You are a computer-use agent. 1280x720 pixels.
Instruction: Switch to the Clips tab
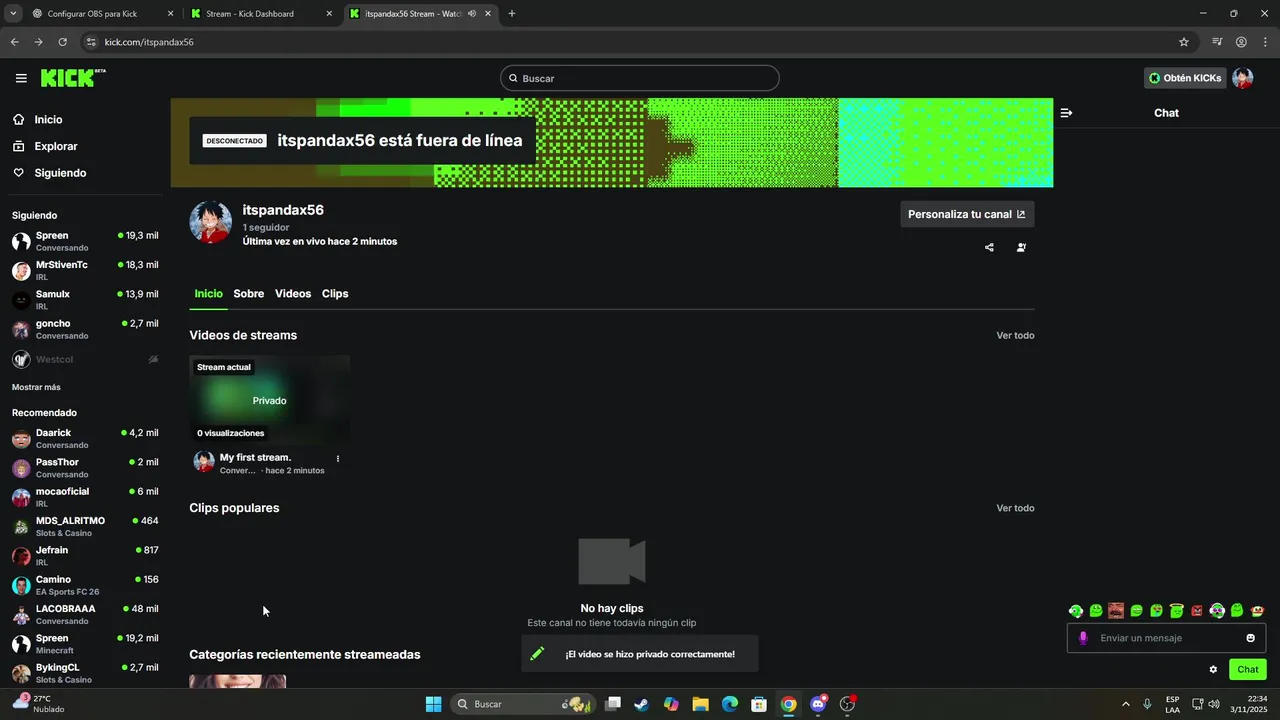tap(335, 294)
